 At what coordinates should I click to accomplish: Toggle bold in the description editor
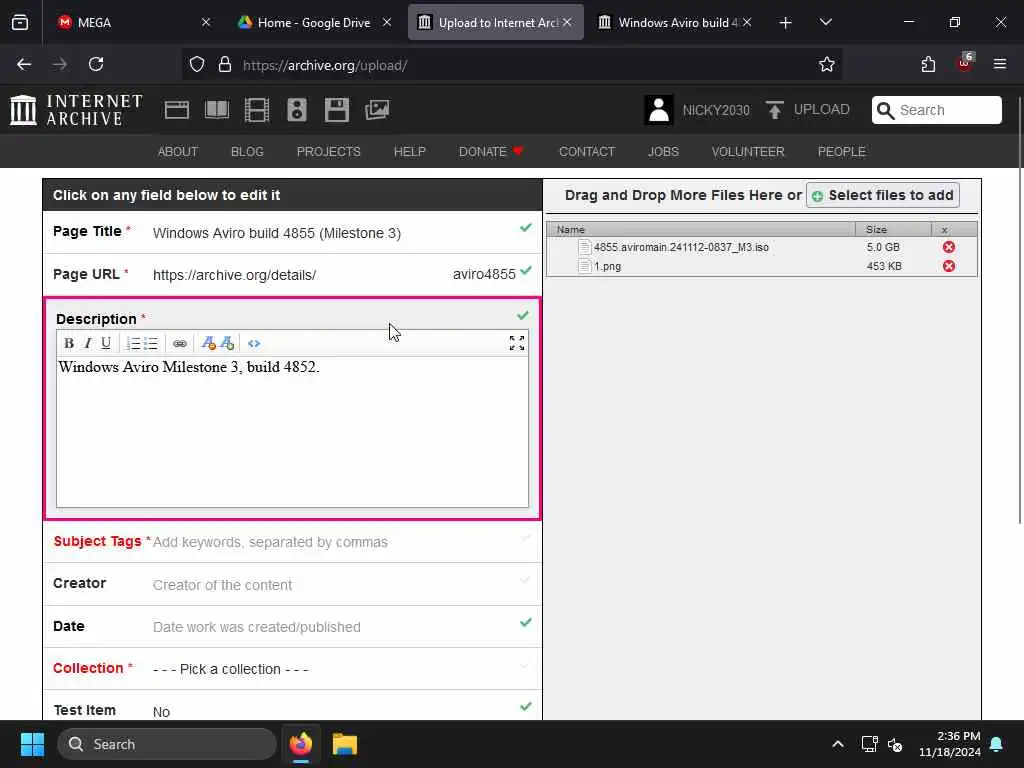69,344
